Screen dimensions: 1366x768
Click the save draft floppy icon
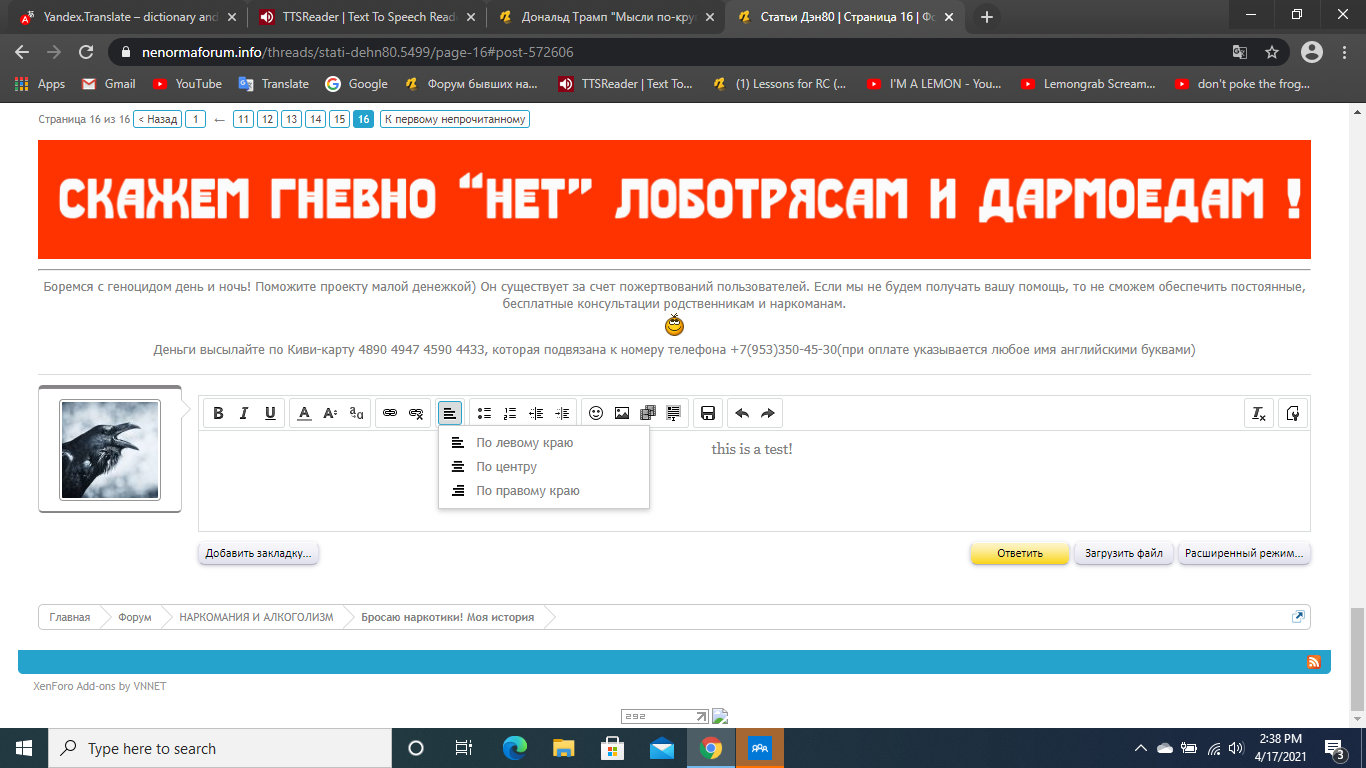pos(708,413)
